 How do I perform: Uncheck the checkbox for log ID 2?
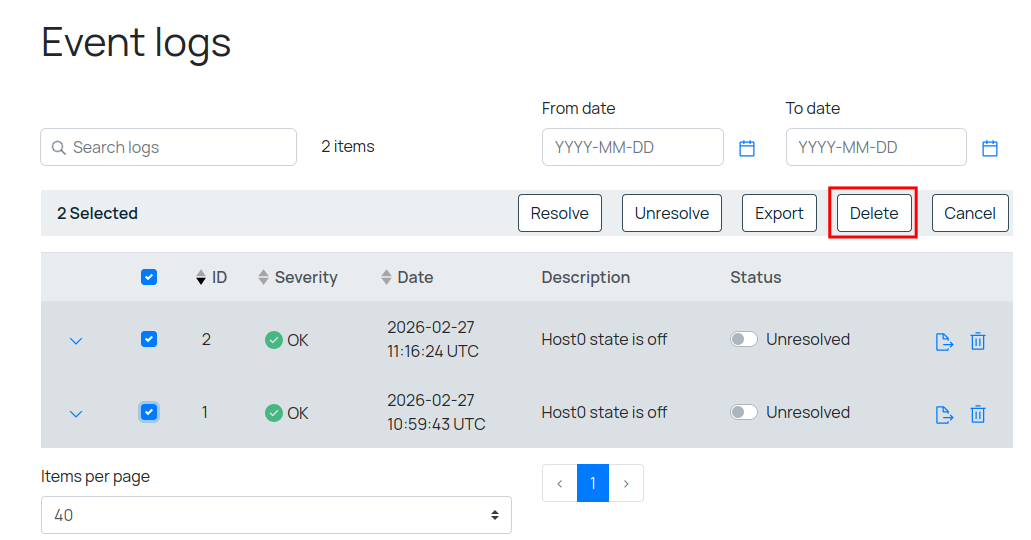(x=149, y=340)
